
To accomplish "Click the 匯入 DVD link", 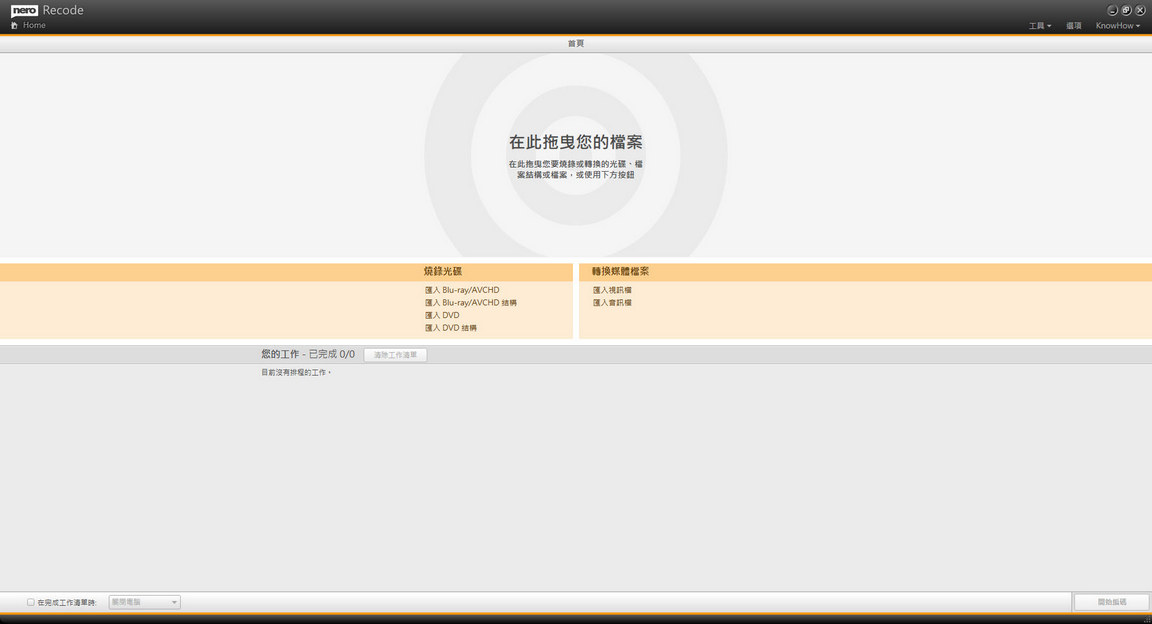I will (x=442, y=315).
